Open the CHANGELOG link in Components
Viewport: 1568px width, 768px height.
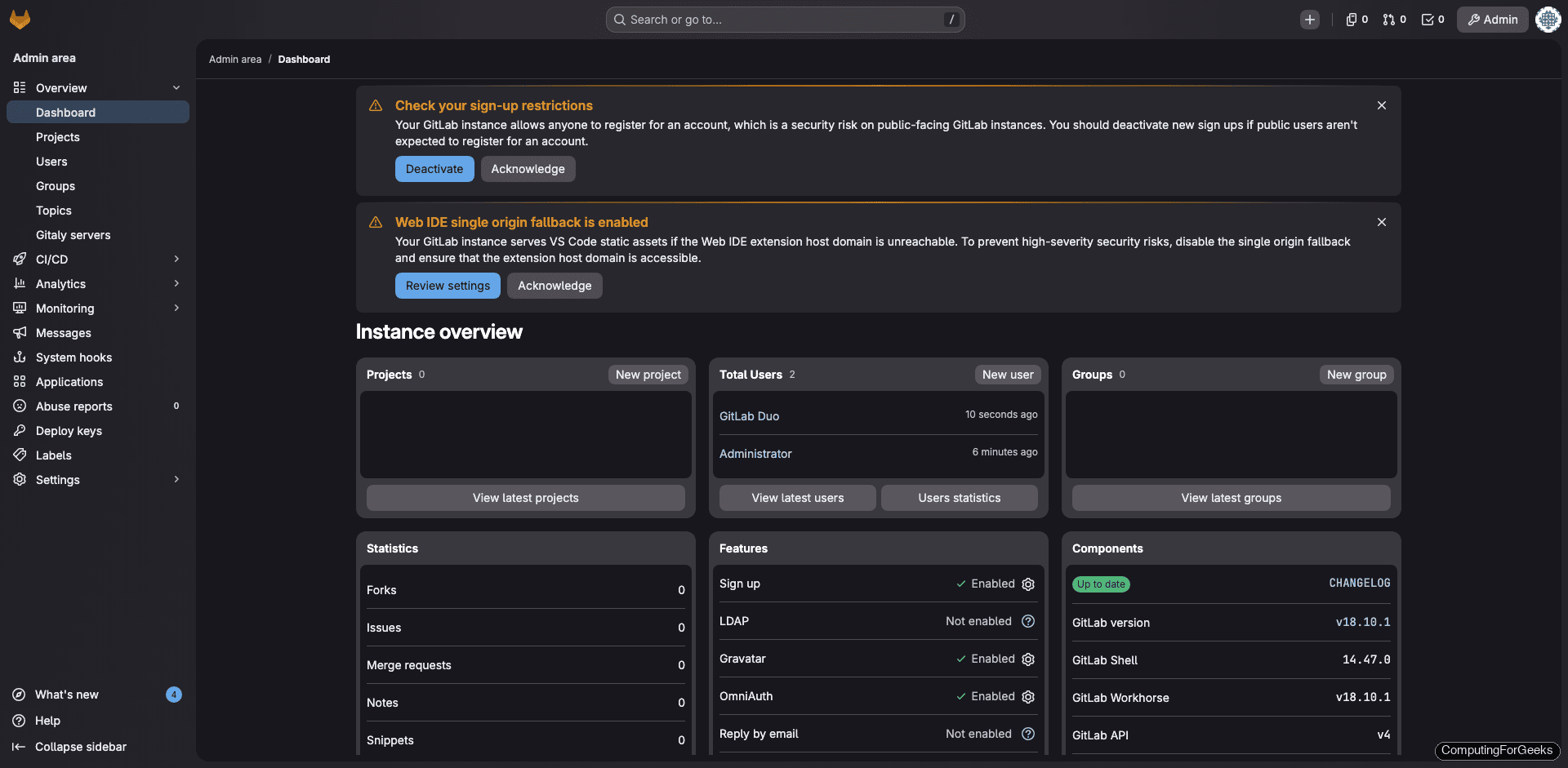point(1359,583)
